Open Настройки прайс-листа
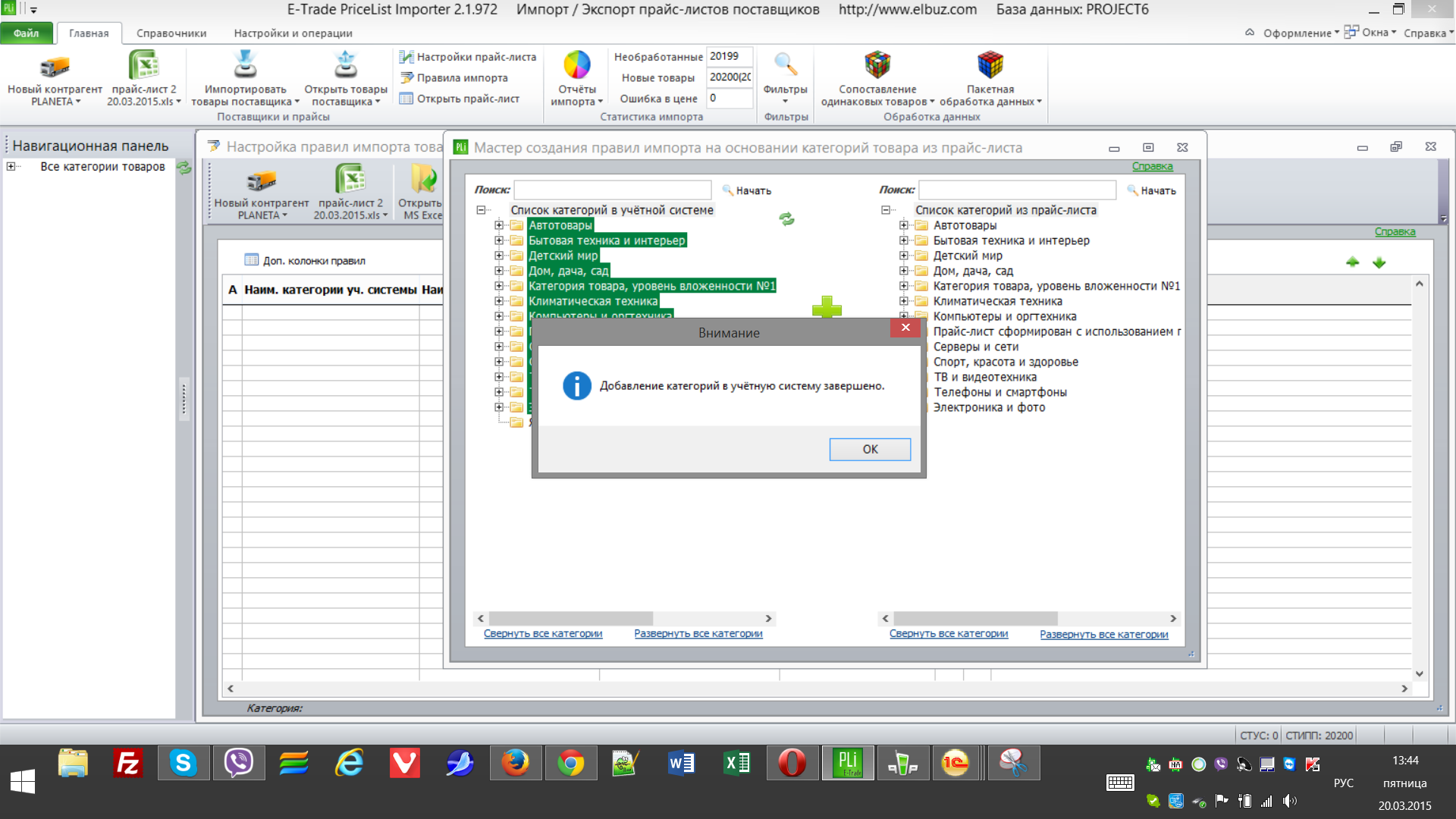Image resolution: width=1456 pixels, height=819 pixels. coord(468,57)
